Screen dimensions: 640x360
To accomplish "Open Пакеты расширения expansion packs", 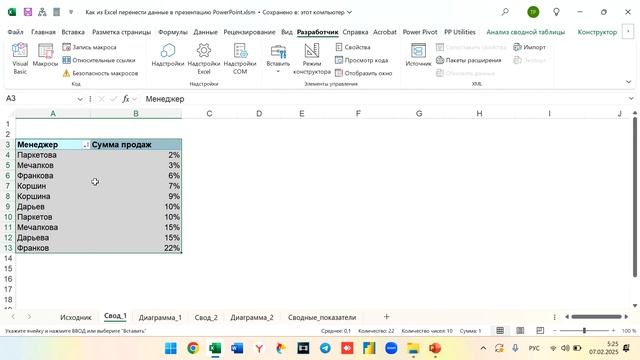I will click(468, 60).
